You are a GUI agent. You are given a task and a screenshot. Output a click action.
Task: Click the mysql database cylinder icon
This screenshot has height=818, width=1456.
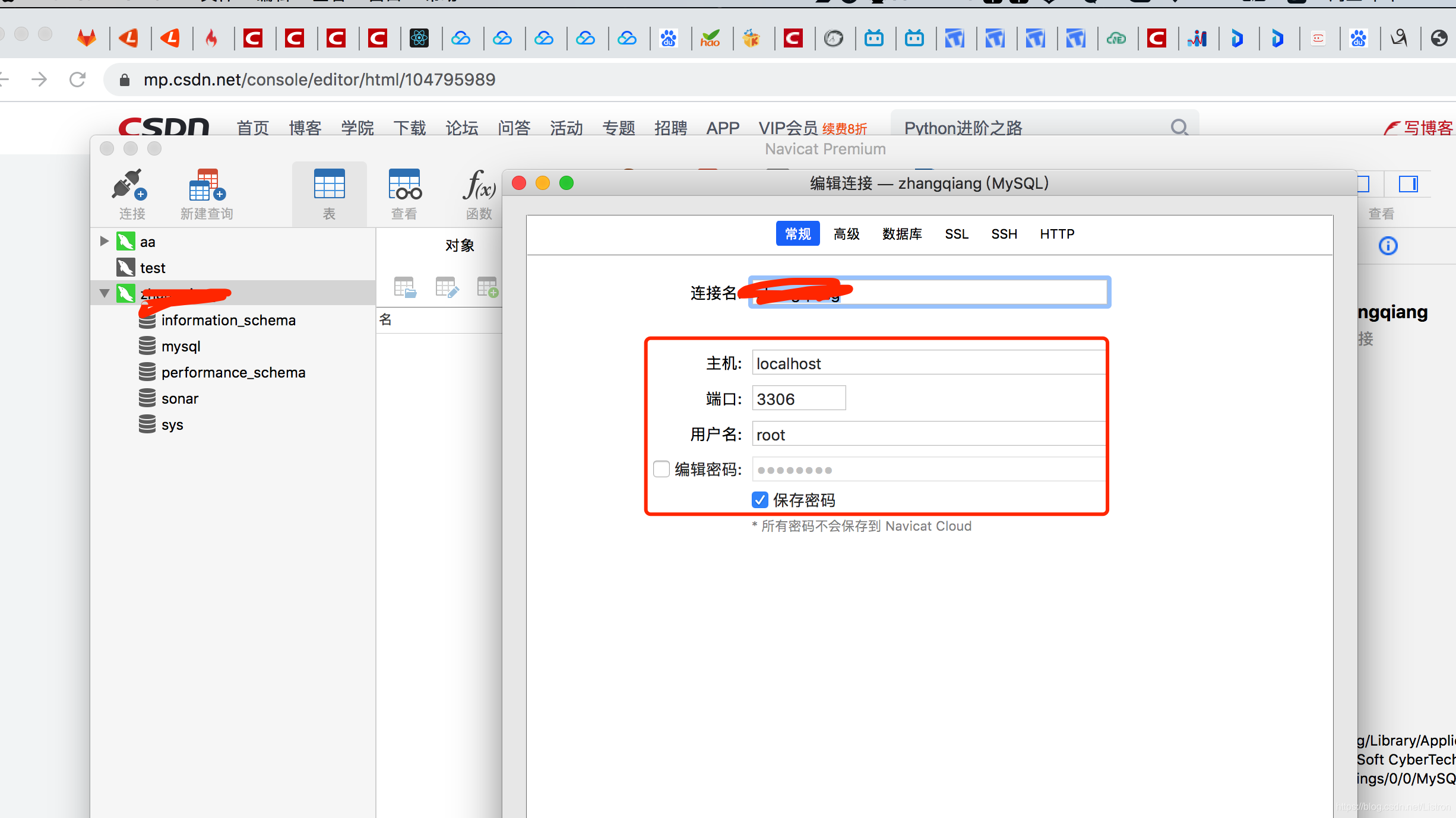click(147, 345)
